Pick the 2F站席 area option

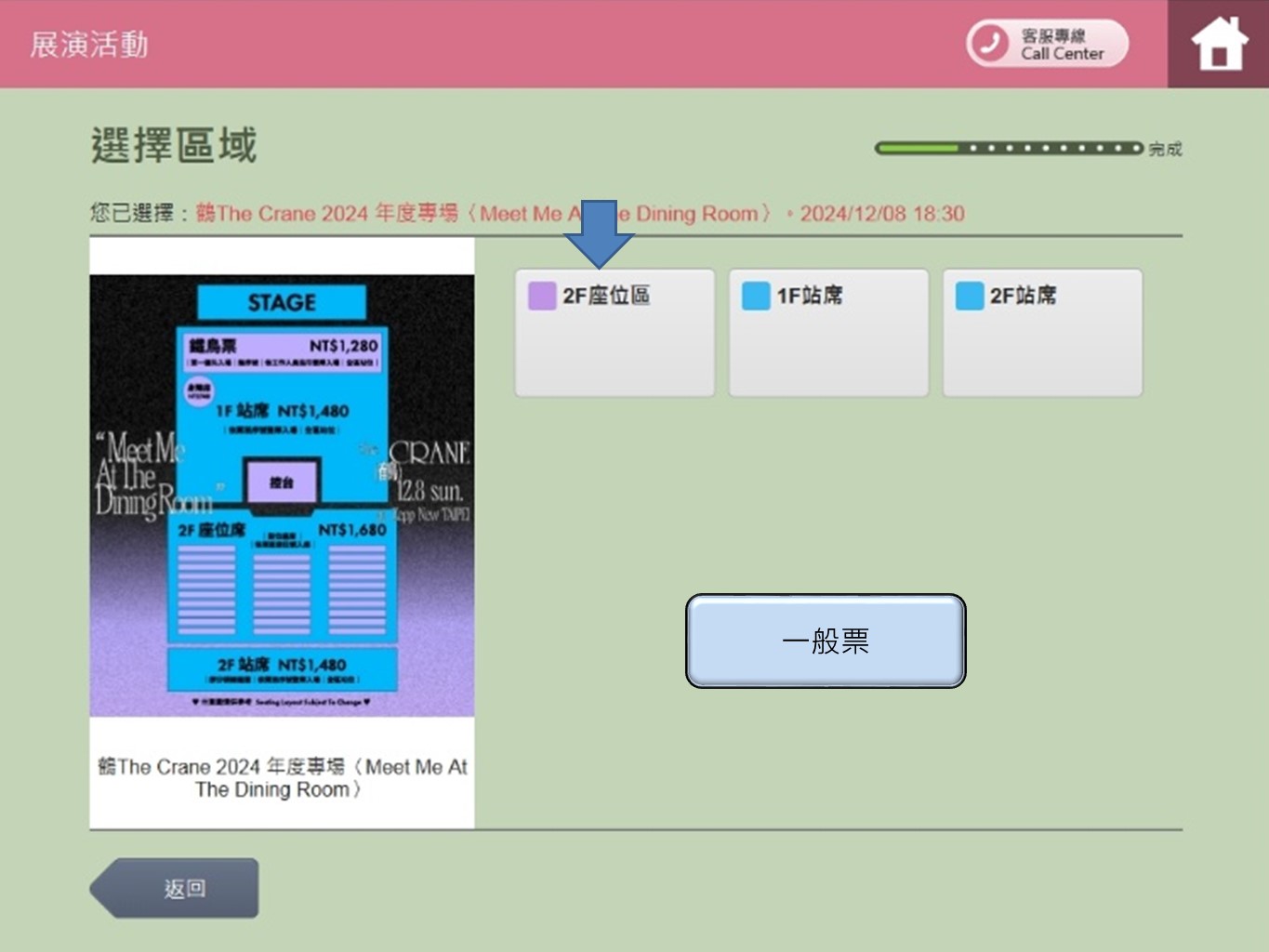pyautogui.click(x=1042, y=333)
